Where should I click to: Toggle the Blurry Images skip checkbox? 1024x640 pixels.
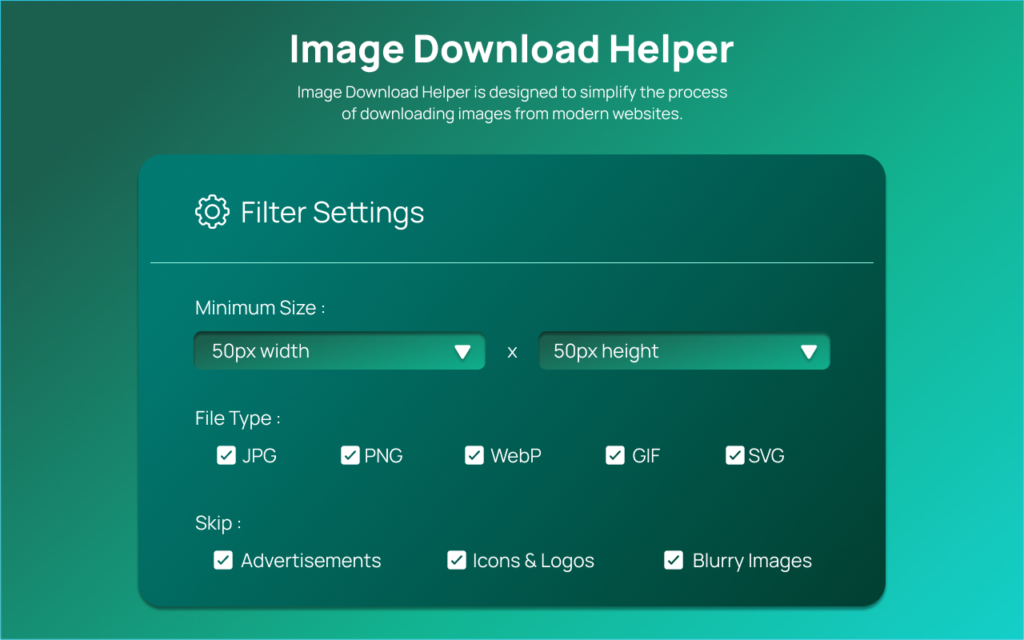674,560
